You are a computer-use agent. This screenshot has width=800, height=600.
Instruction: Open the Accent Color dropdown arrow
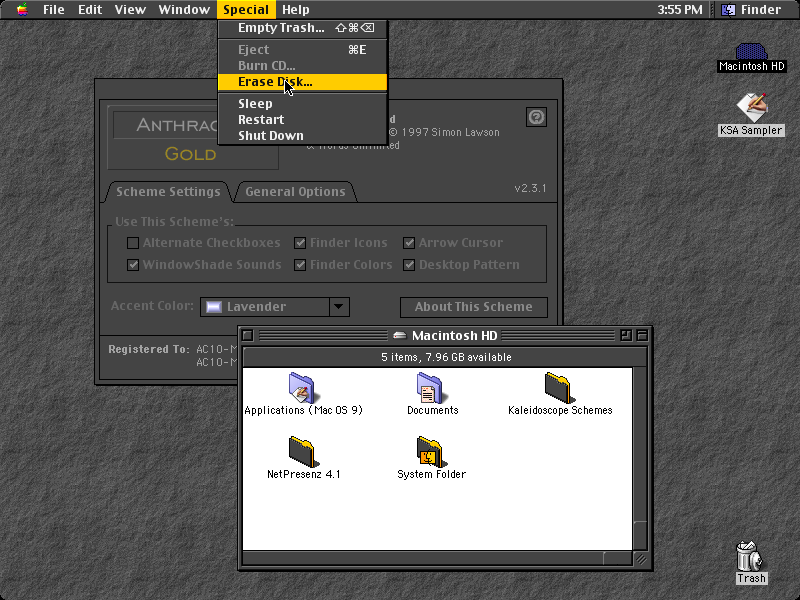339,307
